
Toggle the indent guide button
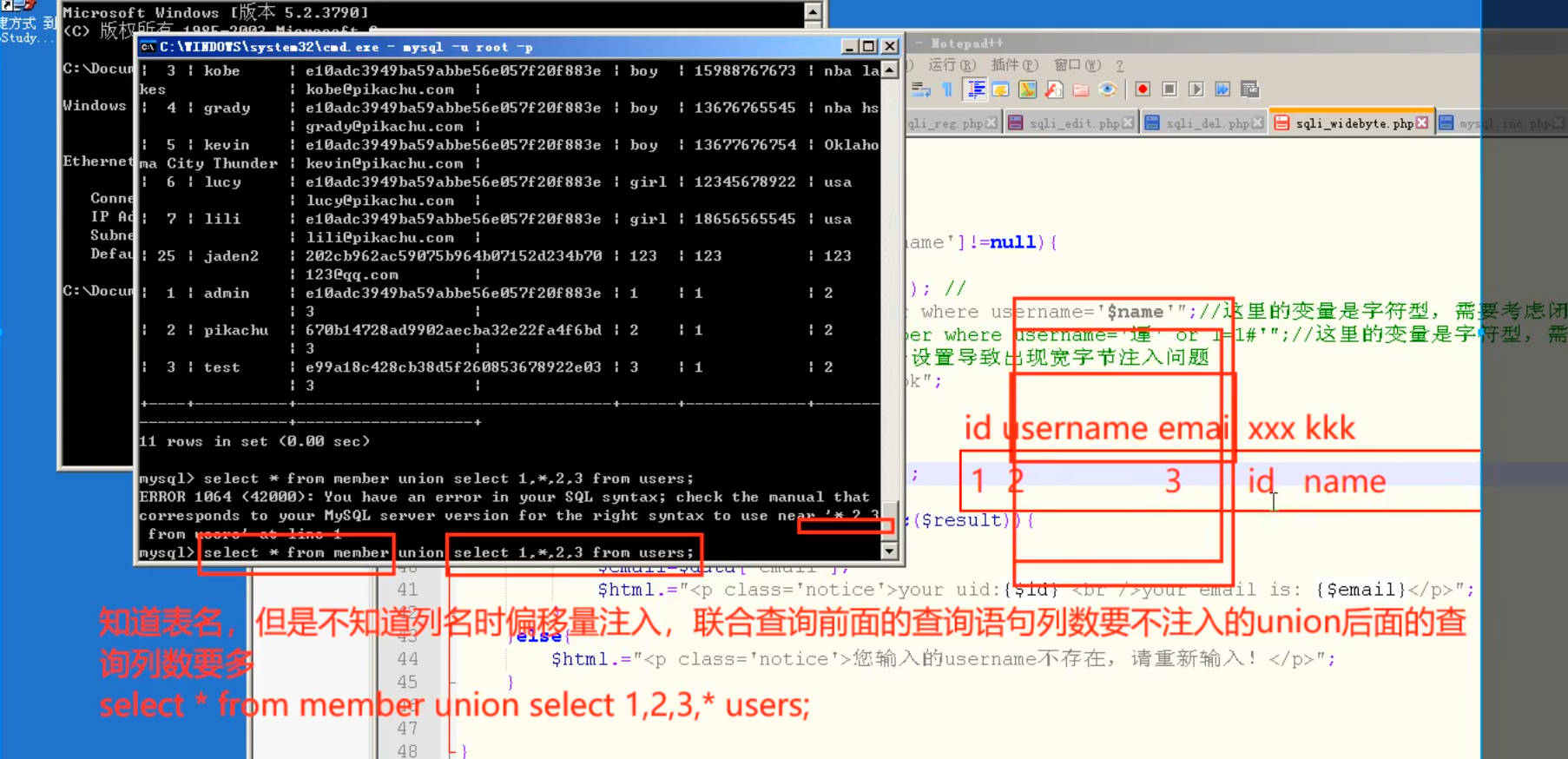[976, 89]
